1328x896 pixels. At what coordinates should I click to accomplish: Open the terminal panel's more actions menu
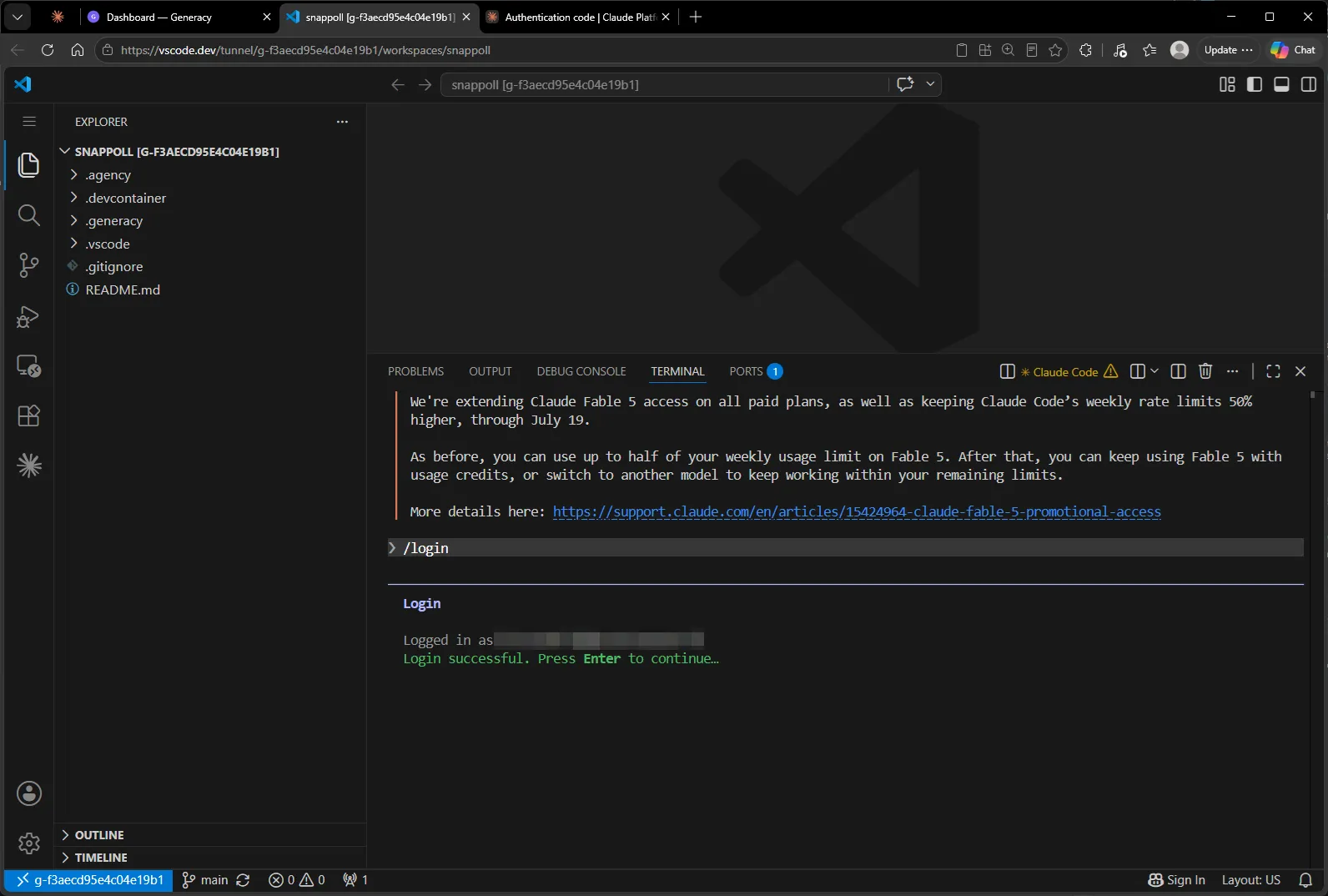pos(1233,371)
